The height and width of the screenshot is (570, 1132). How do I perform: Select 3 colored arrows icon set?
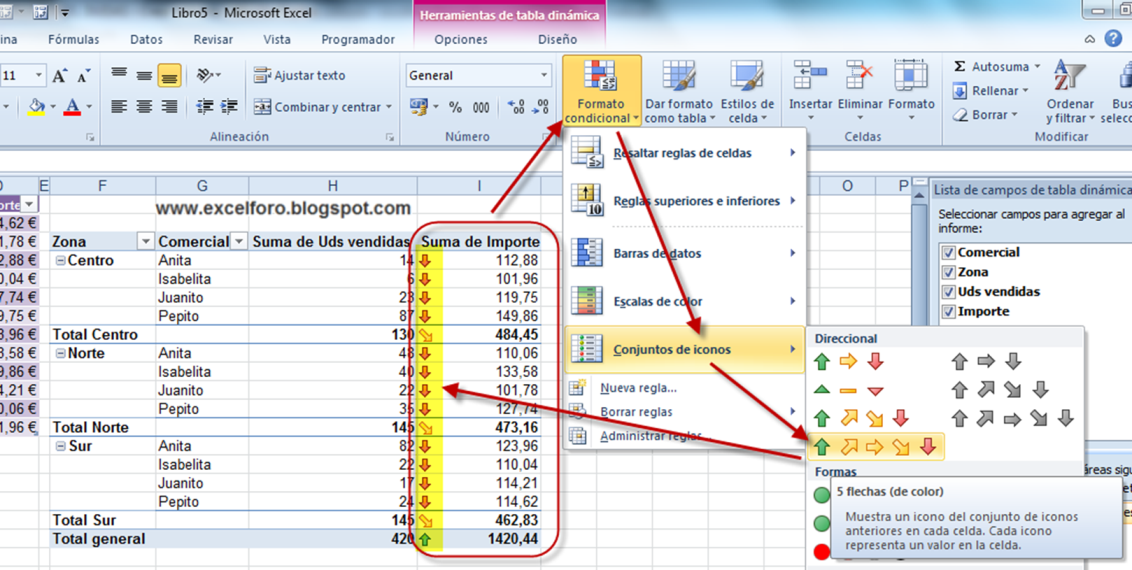tap(848, 361)
